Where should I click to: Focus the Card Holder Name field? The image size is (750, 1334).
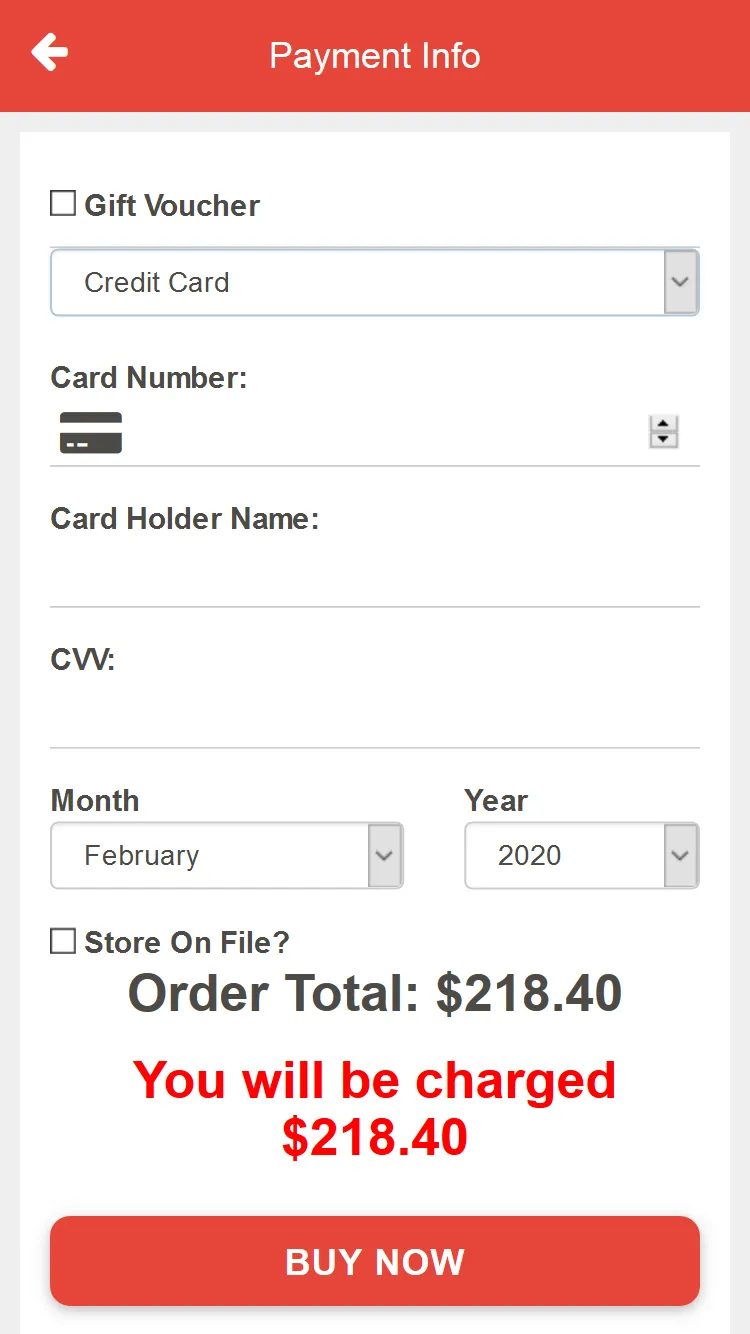375,573
